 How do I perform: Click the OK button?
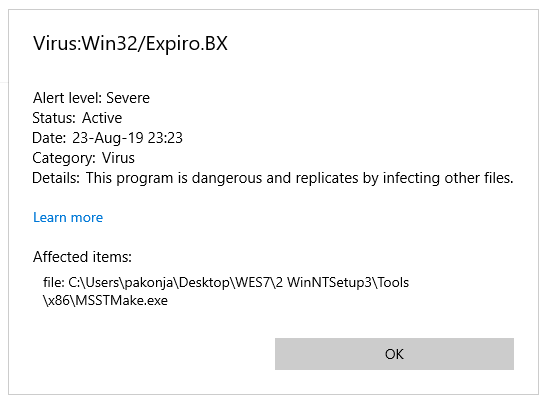[394, 354]
